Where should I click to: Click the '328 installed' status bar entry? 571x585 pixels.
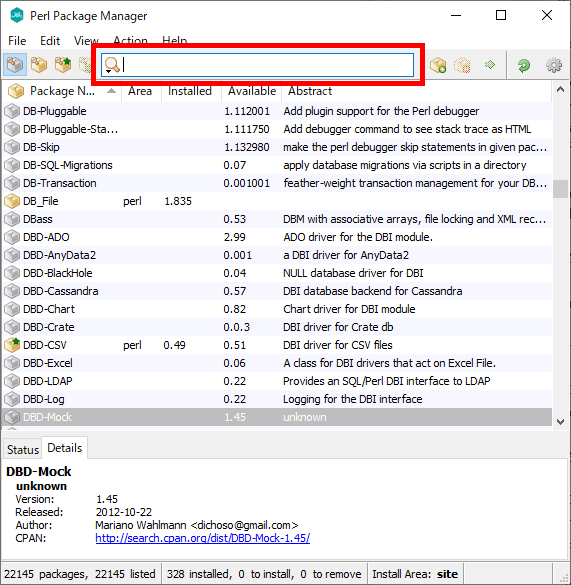pyautogui.click(x=199, y=574)
